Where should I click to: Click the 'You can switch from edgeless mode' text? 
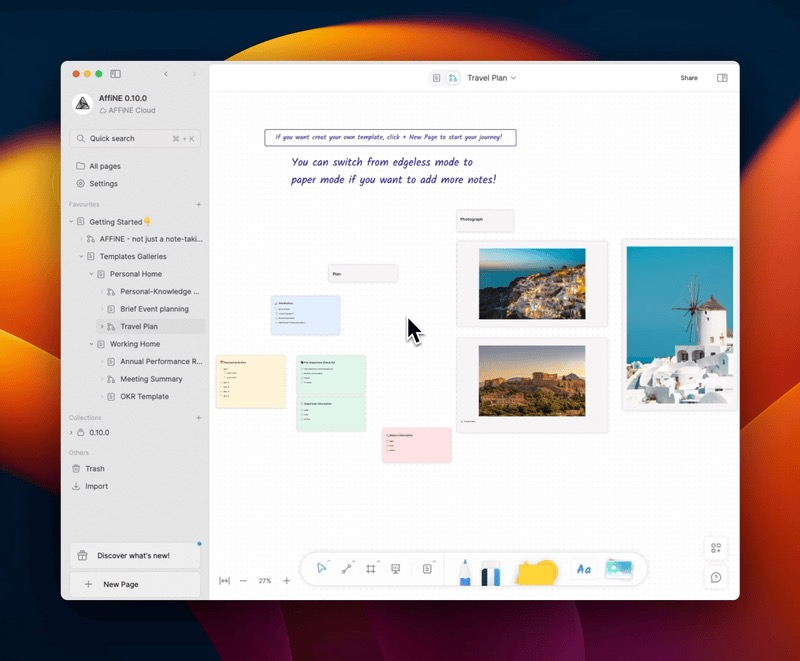[393, 171]
